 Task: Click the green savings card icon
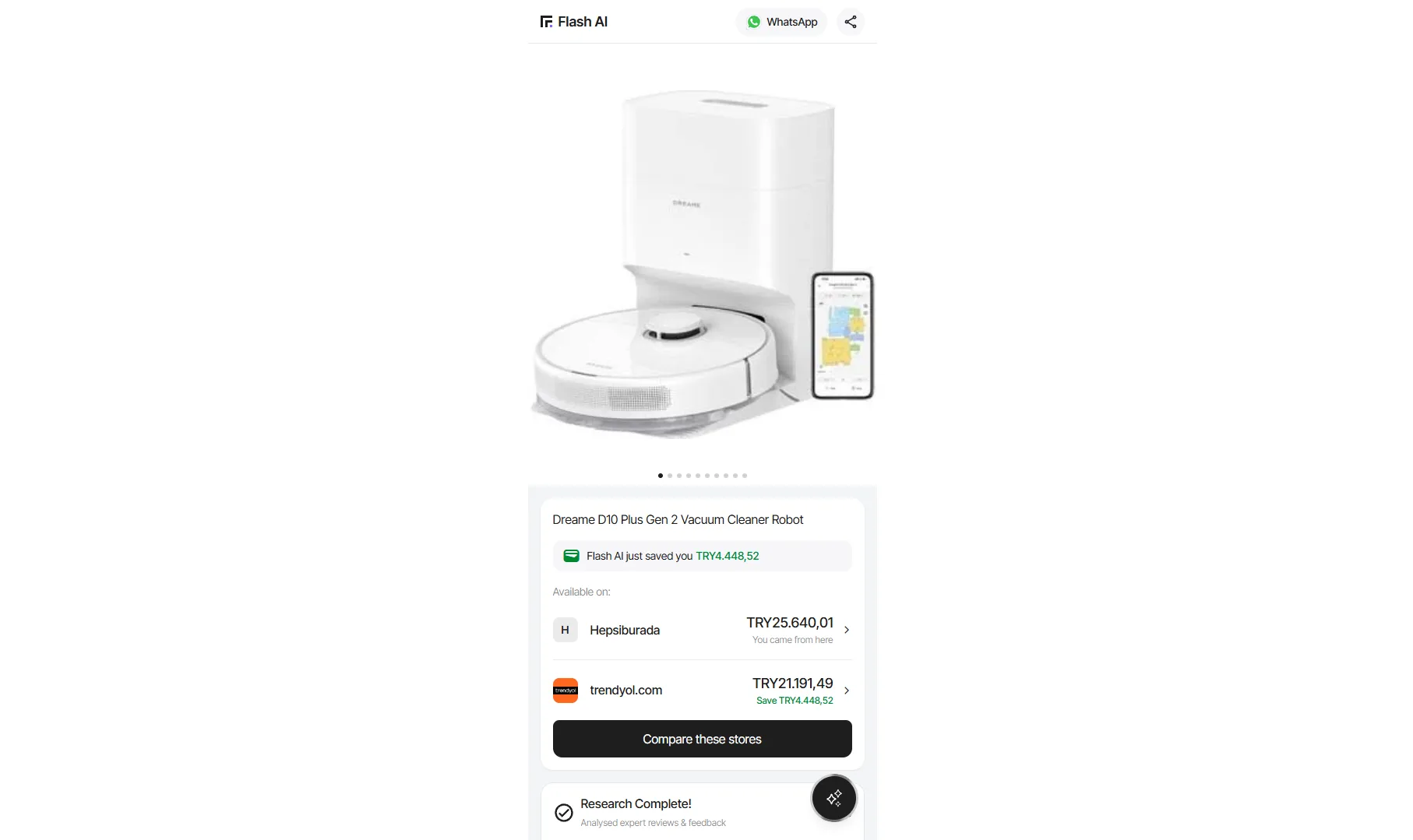pyautogui.click(x=571, y=556)
